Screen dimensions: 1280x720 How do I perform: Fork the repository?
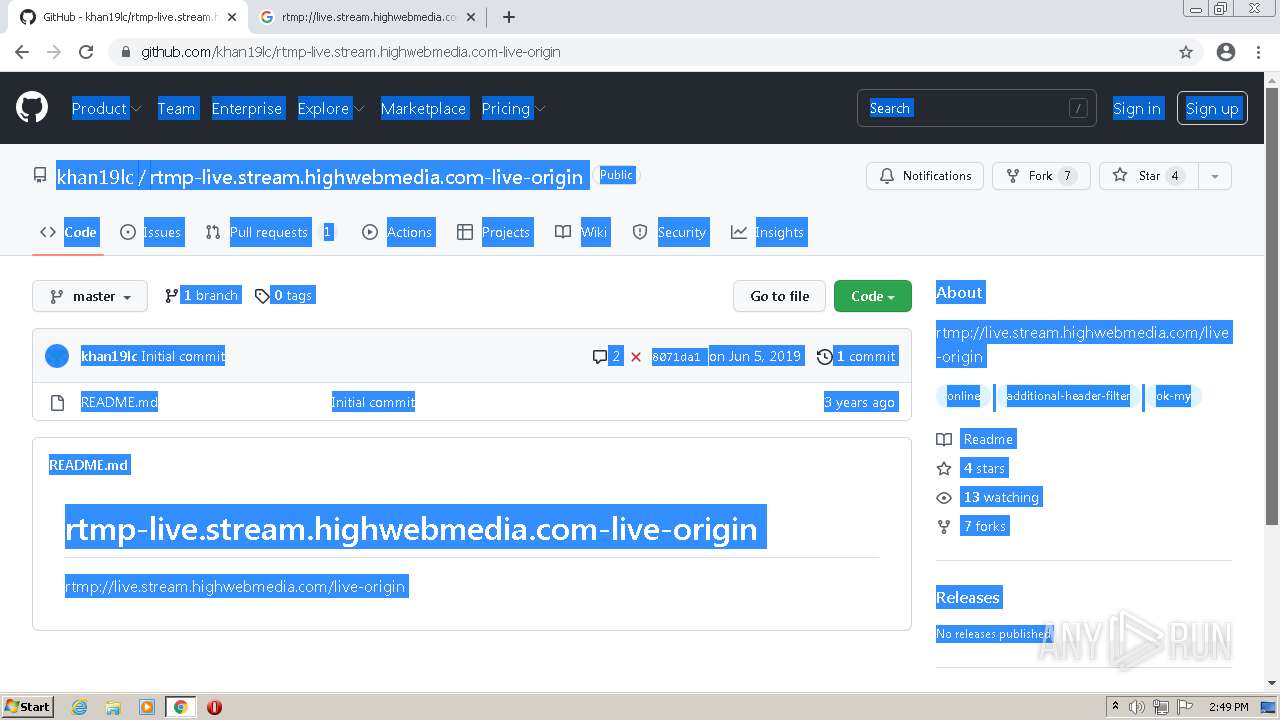(1041, 176)
